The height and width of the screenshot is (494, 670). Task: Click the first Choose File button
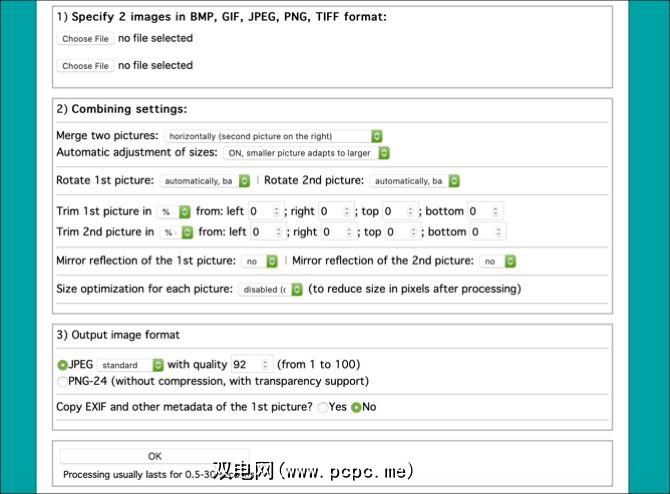(85, 39)
